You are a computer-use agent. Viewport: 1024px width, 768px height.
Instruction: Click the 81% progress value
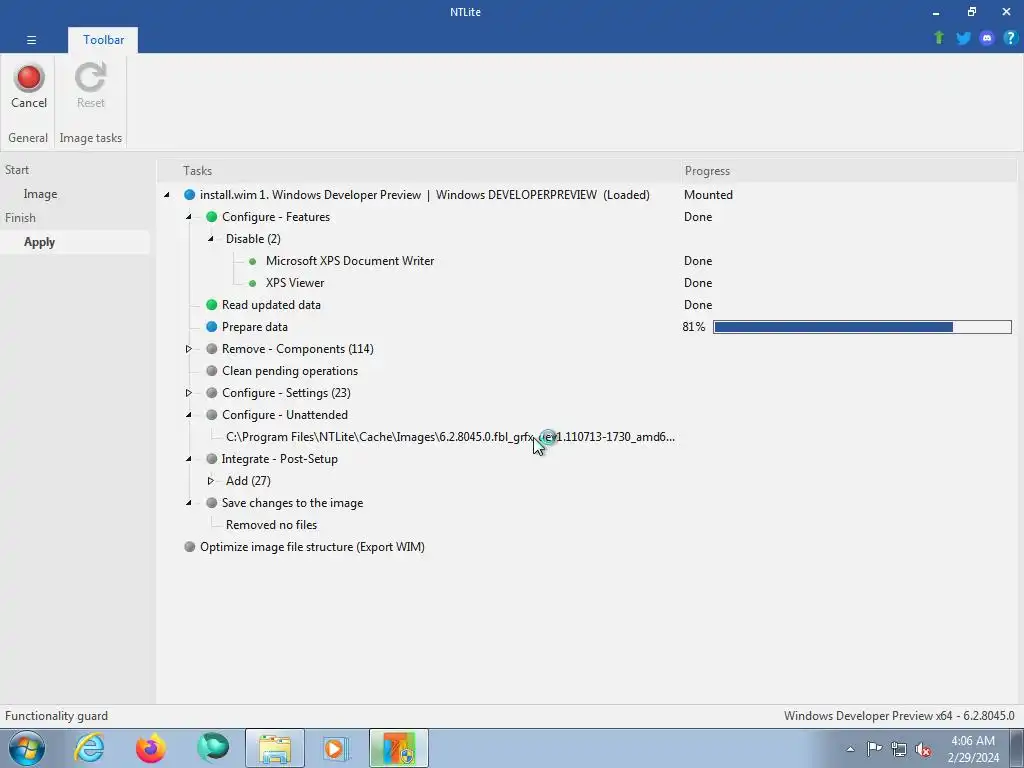[x=694, y=327]
